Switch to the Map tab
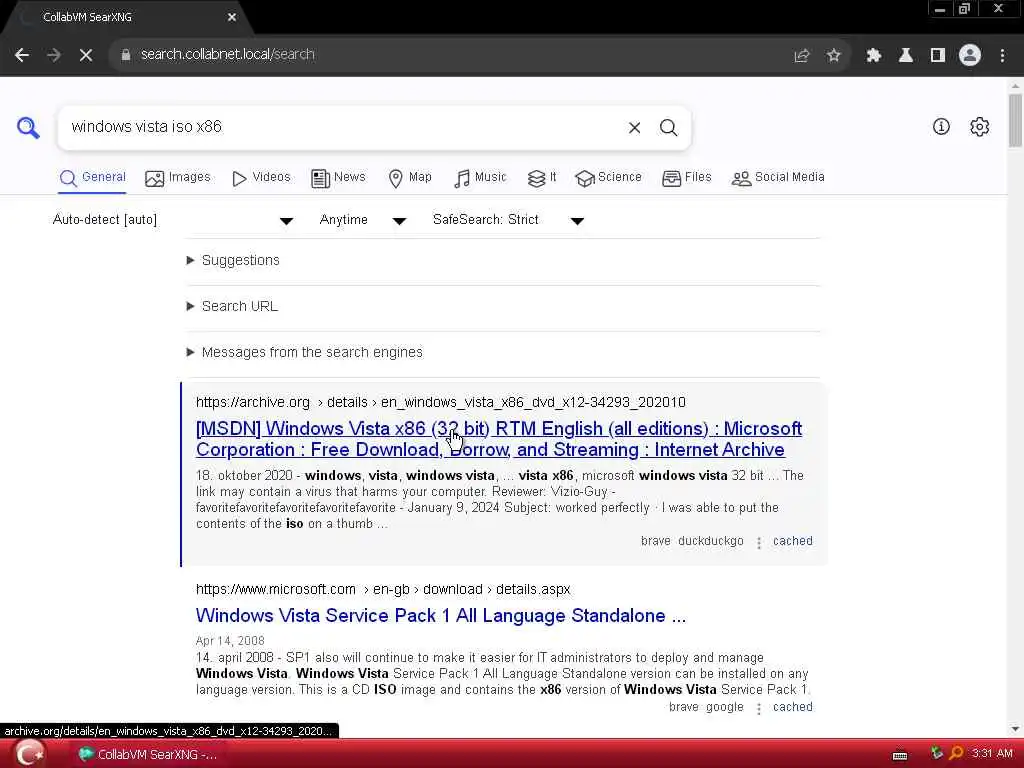 [x=409, y=178]
